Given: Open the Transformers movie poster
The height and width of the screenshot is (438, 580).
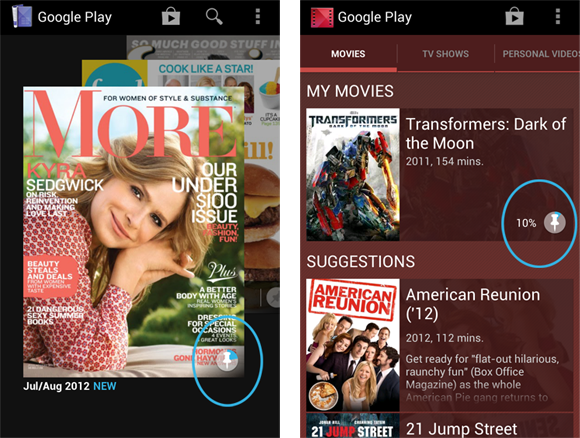Looking at the screenshot, I should click(x=353, y=174).
